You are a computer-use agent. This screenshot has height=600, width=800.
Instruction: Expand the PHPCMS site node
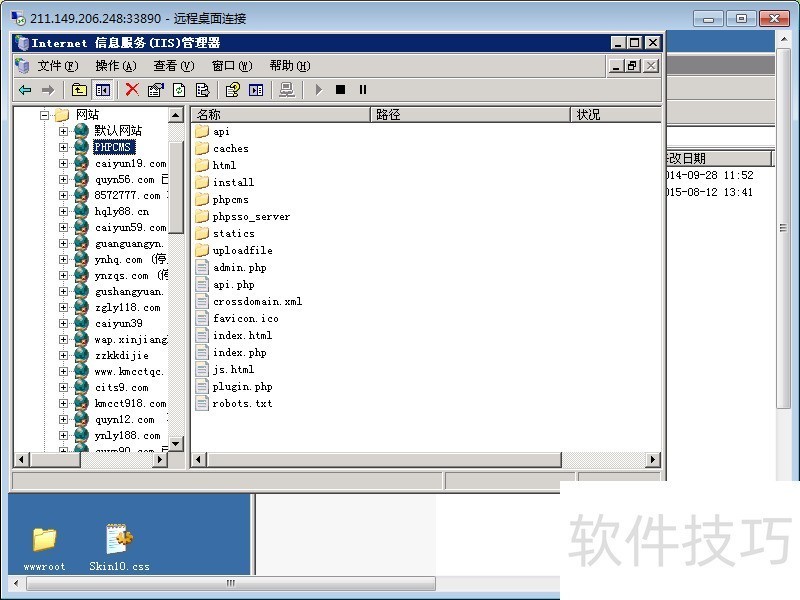(63, 147)
